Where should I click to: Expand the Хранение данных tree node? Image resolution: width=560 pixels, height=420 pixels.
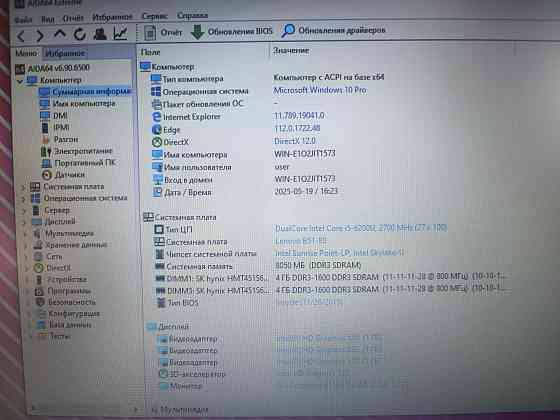(x=26, y=246)
